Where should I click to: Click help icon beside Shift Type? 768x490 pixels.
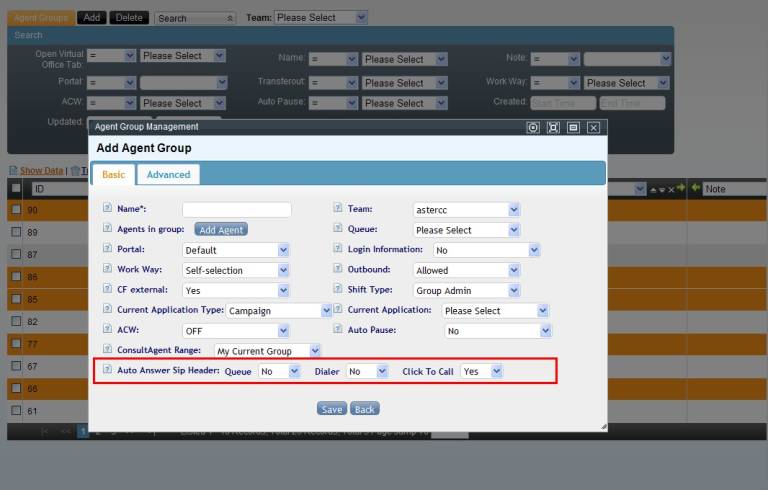(337, 289)
